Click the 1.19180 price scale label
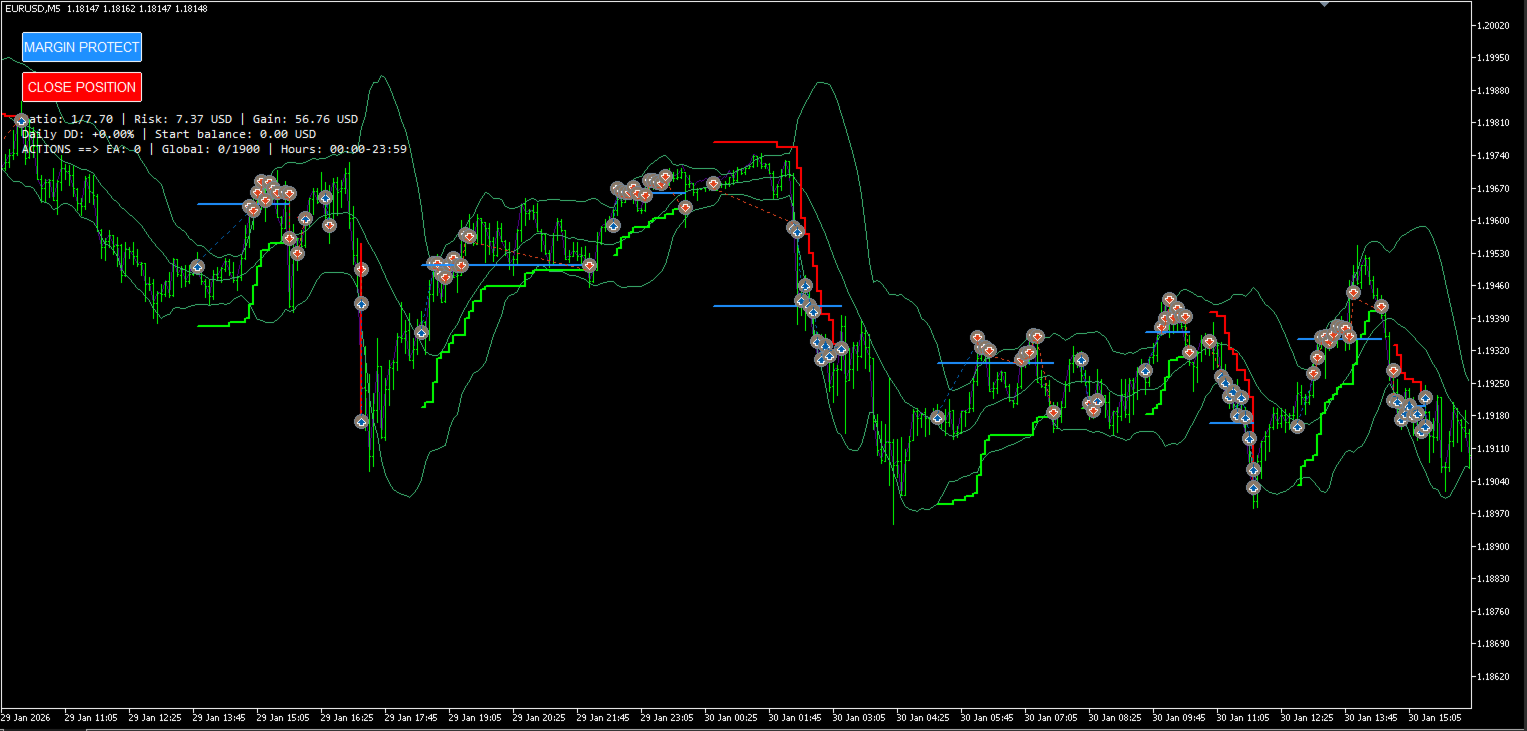This screenshot has width=1527, height=731. tap(1492, 416)
